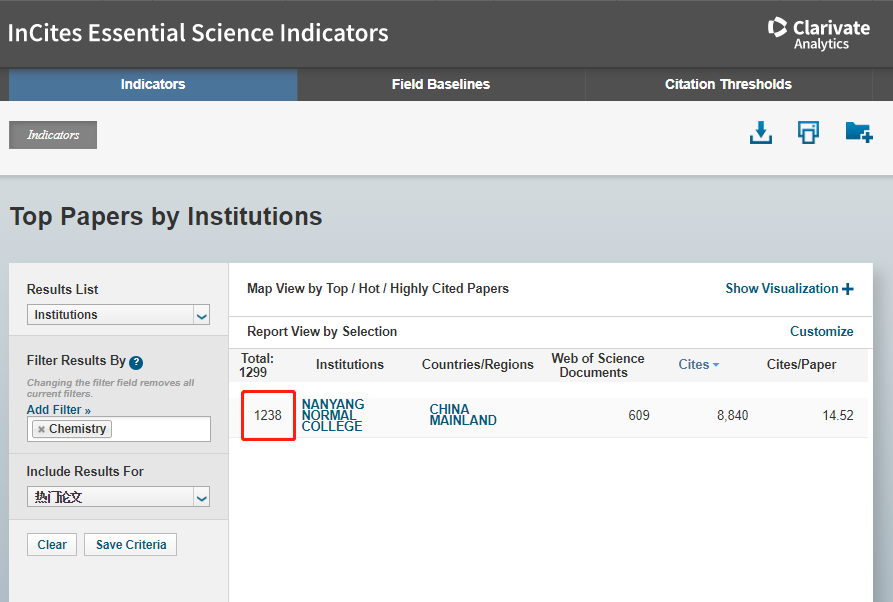Open the Nanyang Normal College link
The height and width of the screenshot is (602, 893).
pyautogui.click(x=333, y=415)
